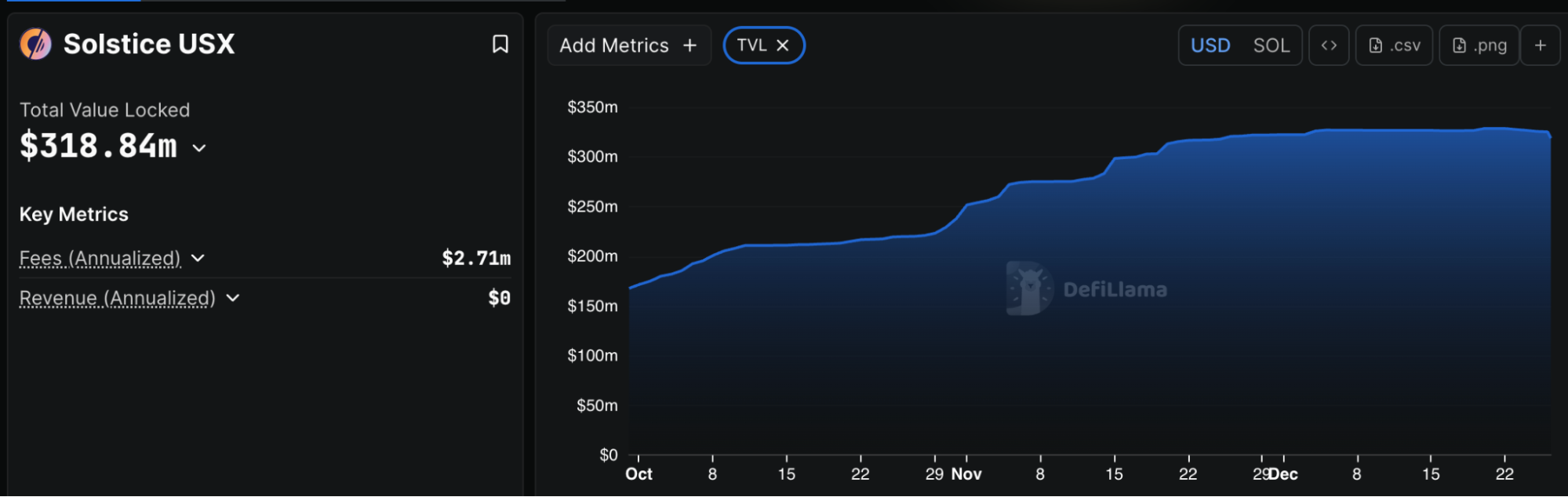Click the Dec marker on the timeline
Image resolution: width=1568 pixels, height=497 pixels.
[1283, 473]
